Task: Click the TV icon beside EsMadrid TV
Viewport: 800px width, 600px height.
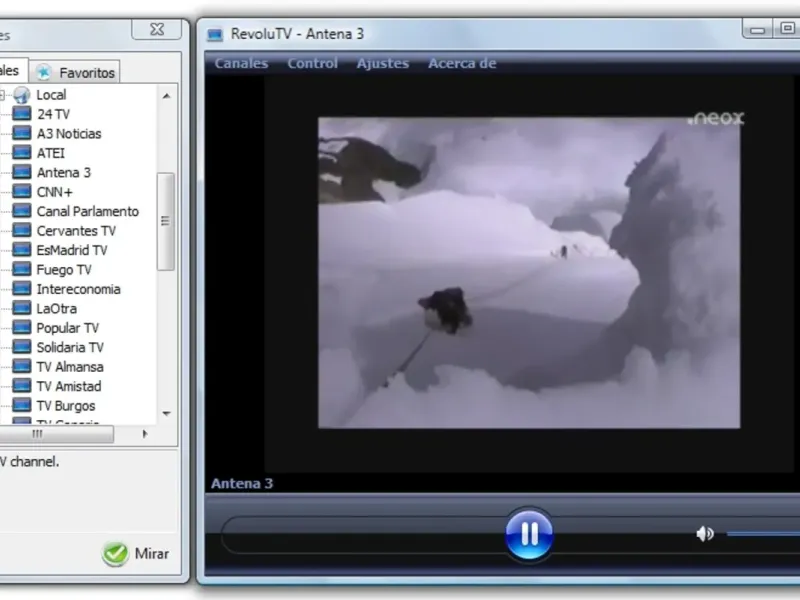Action: tap(21, 249)
